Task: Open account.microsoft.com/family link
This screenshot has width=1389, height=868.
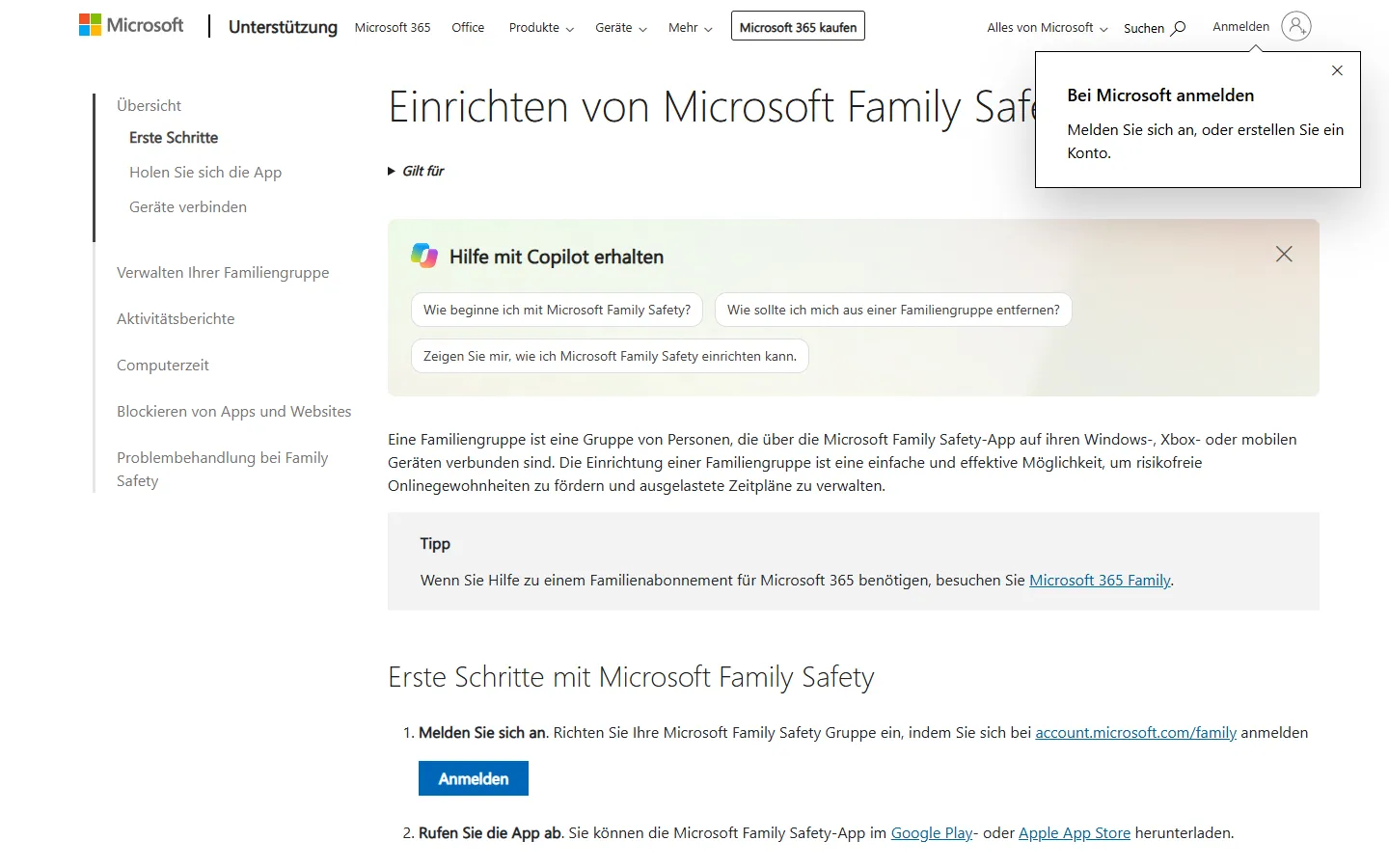Action: (1135, 733)
